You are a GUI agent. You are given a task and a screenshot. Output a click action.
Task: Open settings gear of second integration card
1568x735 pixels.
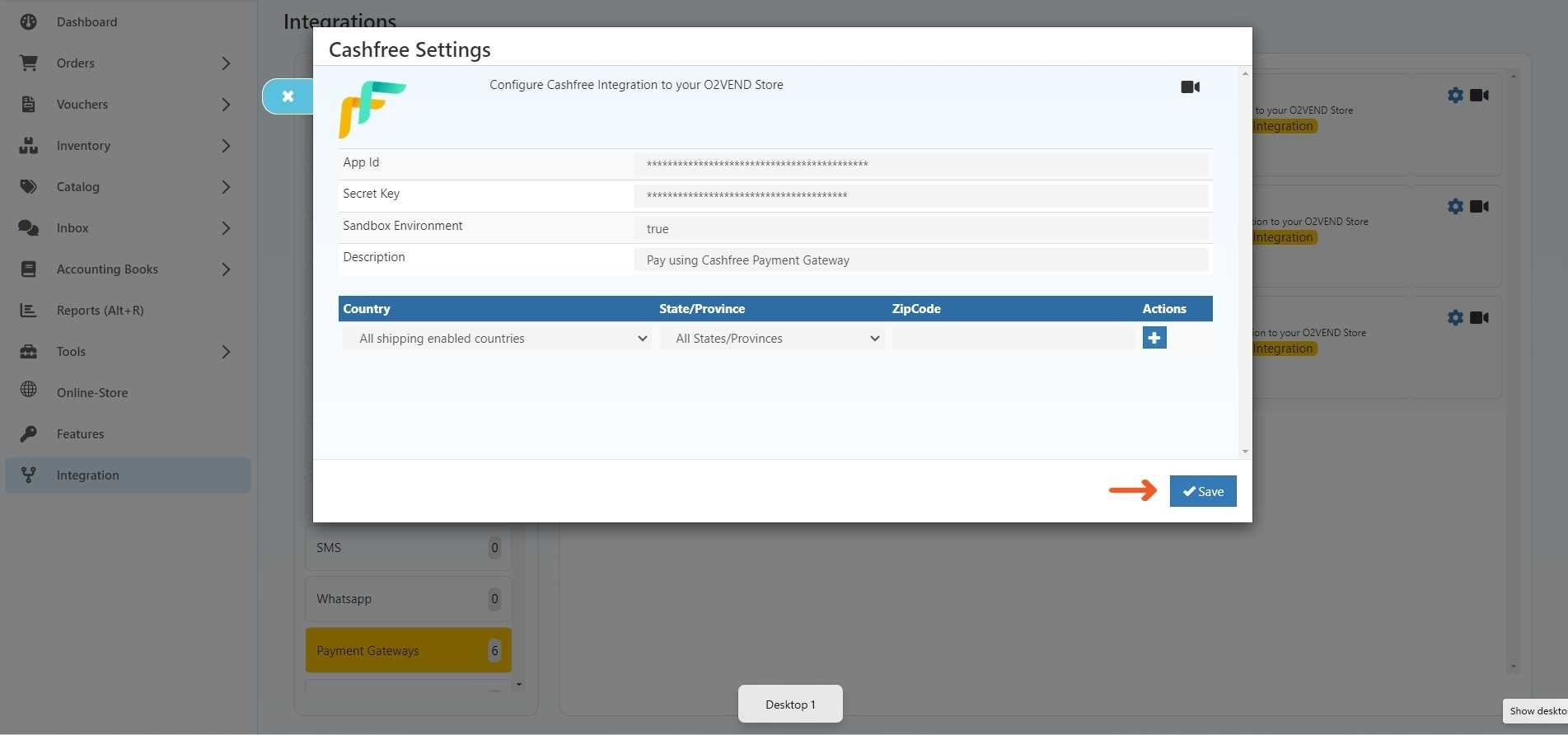tap(1455, 207)
